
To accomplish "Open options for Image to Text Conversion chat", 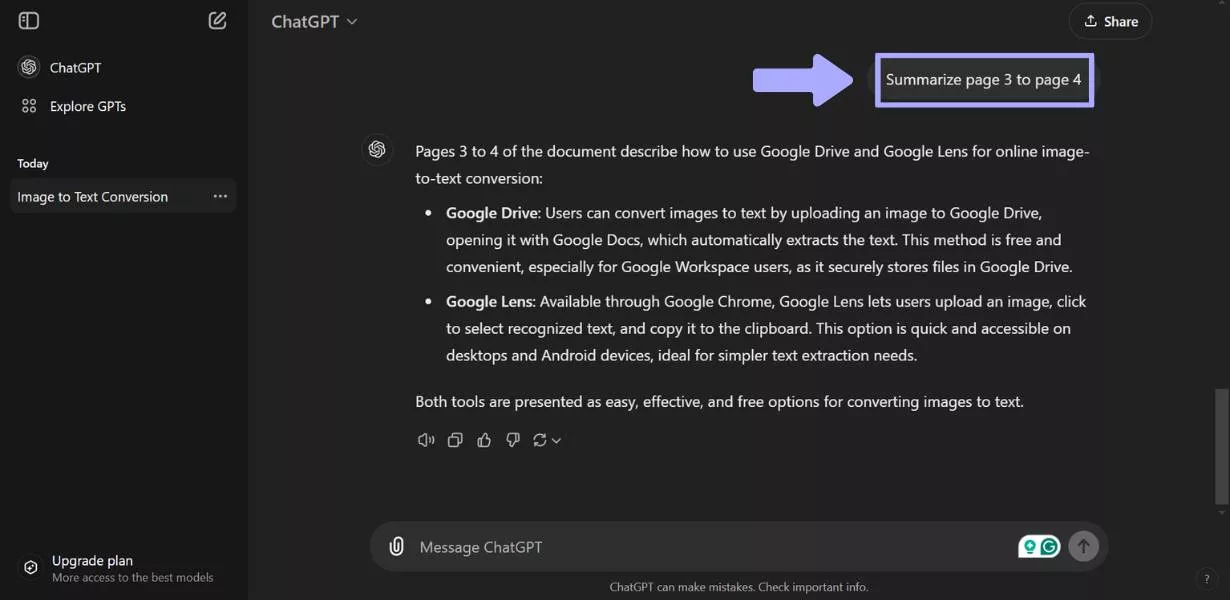I will (x=220, y=197).
